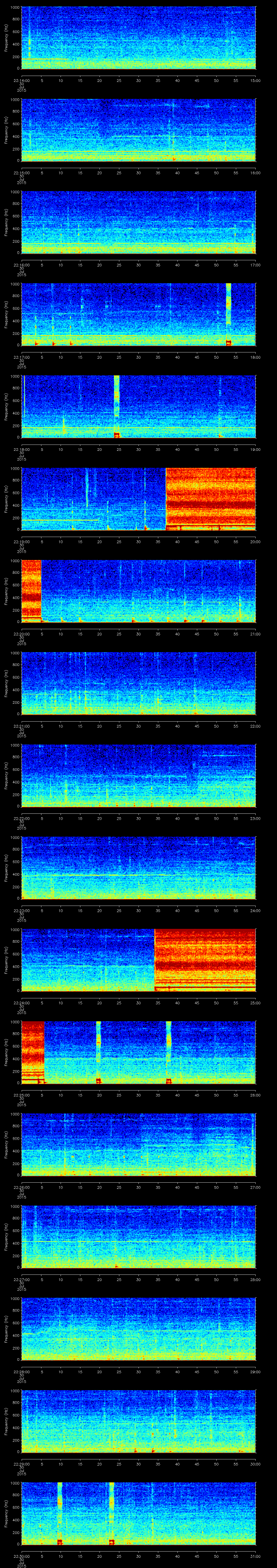This screenshot has height=1568, width=277.
Task: Click the '22:14:00' start time label
Action: (22, 80)
